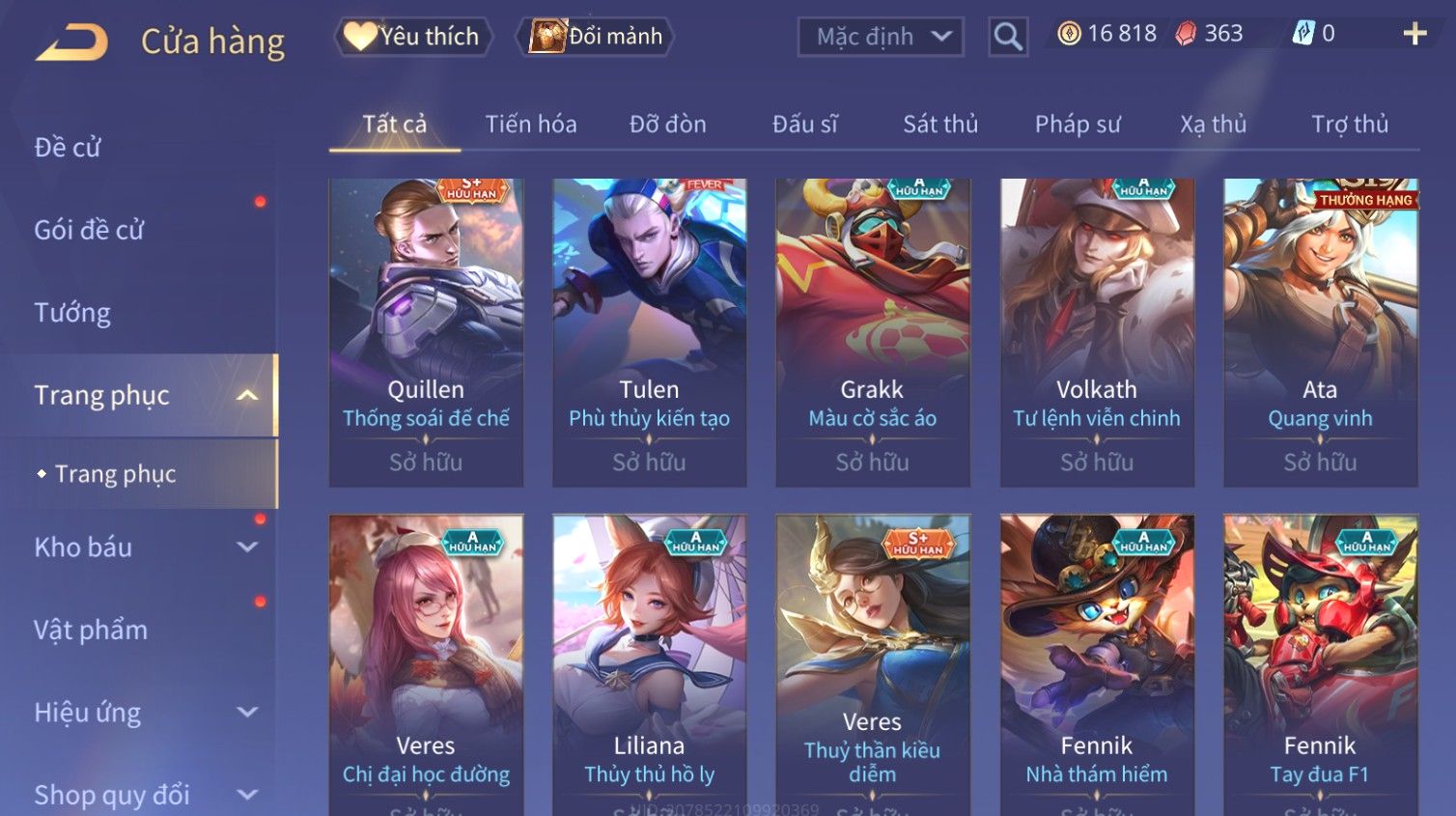Open the Mặc định sort dropdown

tap(881, 37)
